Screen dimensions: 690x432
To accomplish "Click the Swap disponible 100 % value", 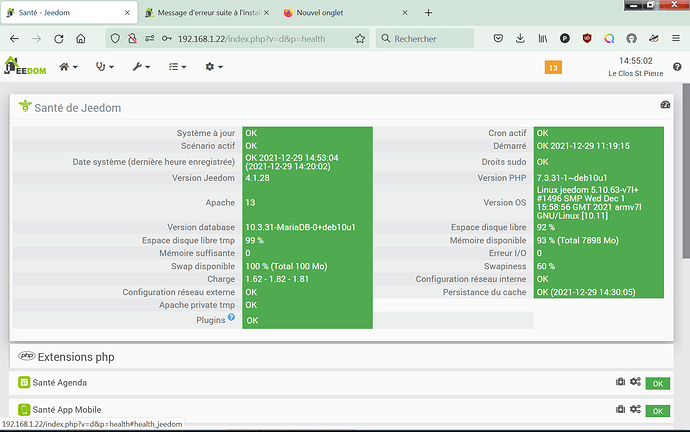I will [286, 266].
